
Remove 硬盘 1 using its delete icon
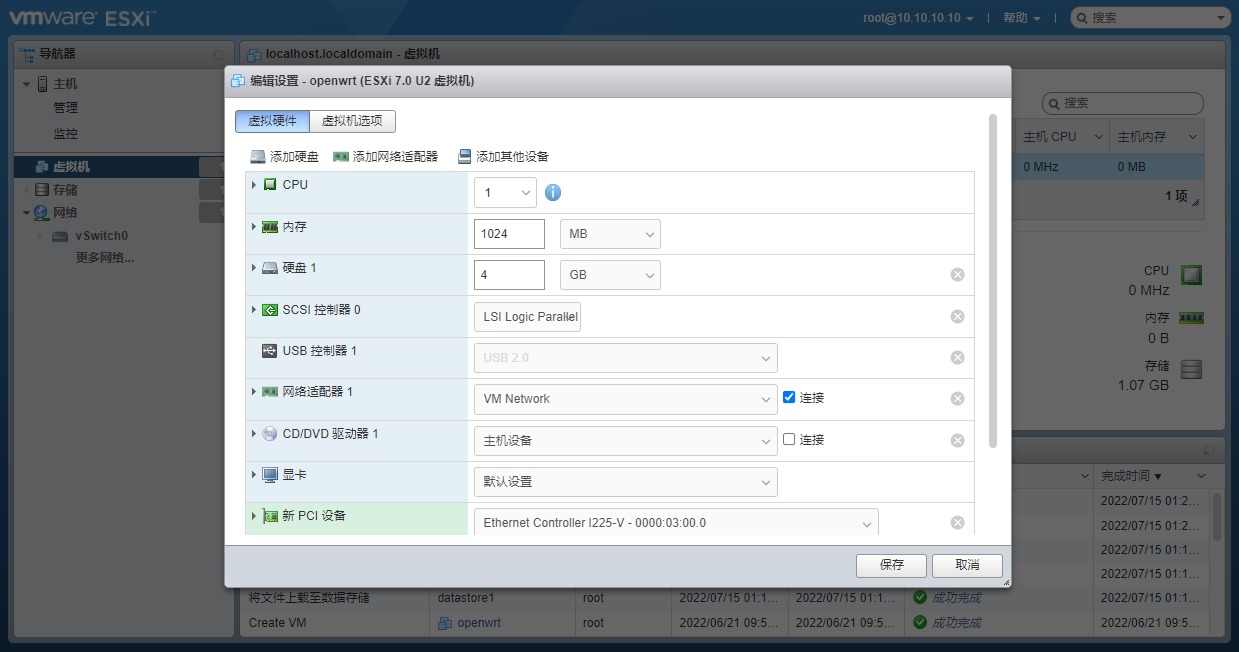click(957, 274)
